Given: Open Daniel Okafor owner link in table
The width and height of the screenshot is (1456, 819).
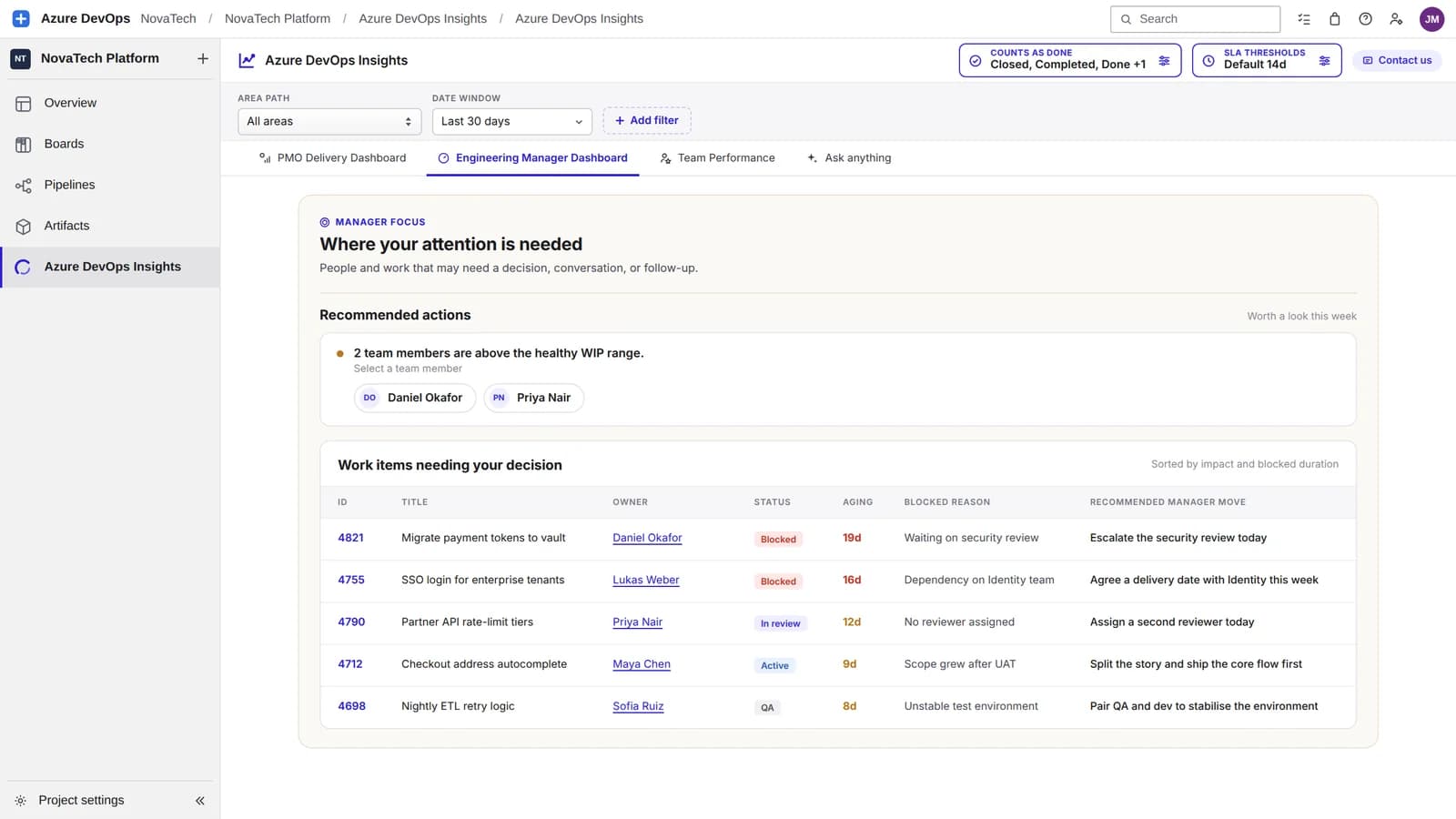Looking at the screenshot, I should 647,538.
